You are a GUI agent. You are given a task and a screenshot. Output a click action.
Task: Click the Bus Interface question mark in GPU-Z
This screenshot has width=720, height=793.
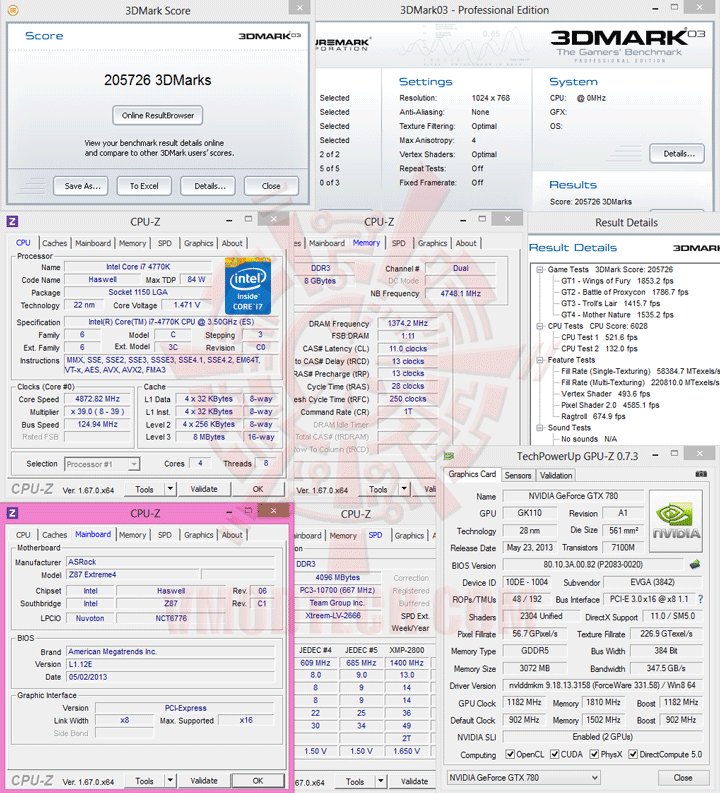pos(700,599)
